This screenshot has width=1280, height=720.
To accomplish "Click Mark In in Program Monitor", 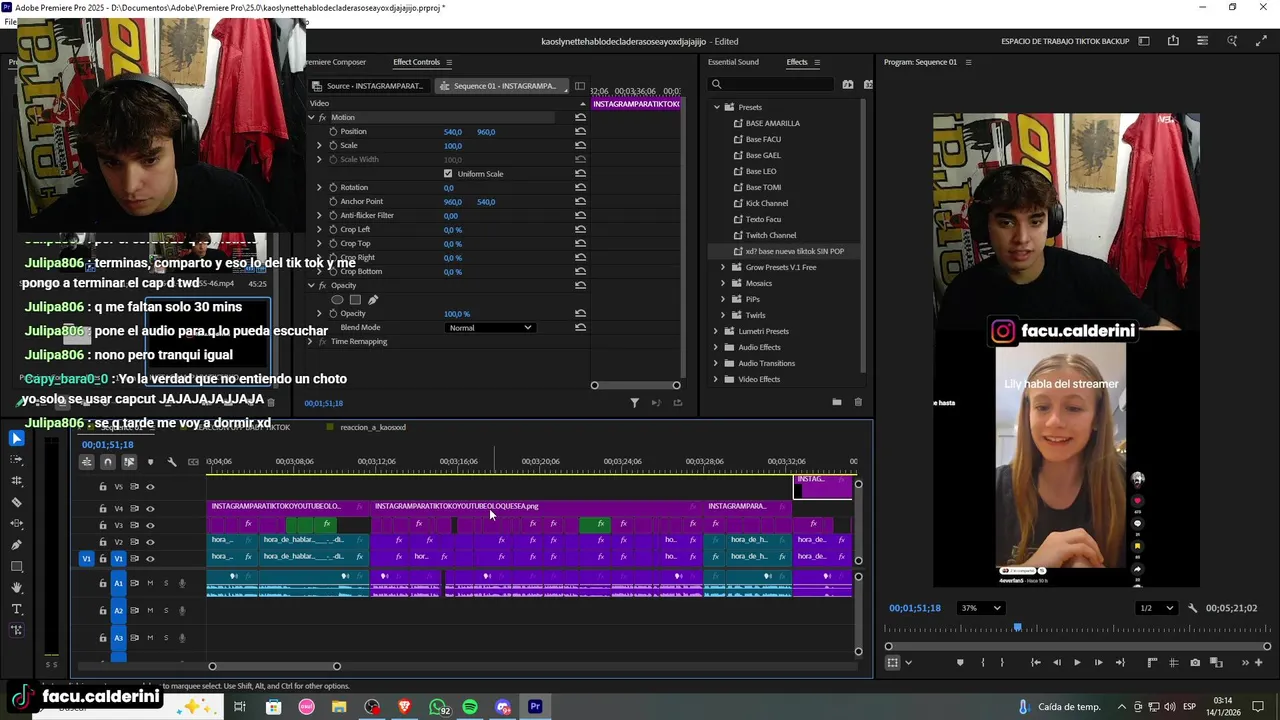I will tap(982, 663).
